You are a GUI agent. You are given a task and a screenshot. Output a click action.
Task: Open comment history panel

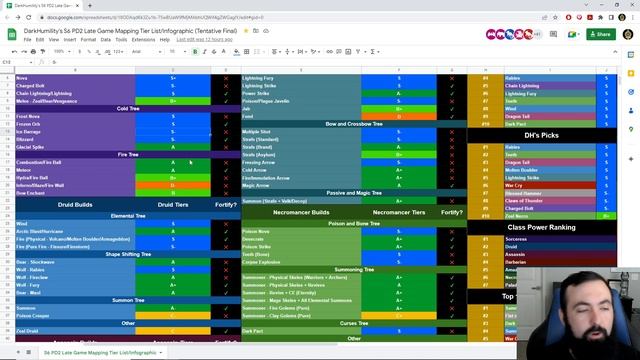553,34
